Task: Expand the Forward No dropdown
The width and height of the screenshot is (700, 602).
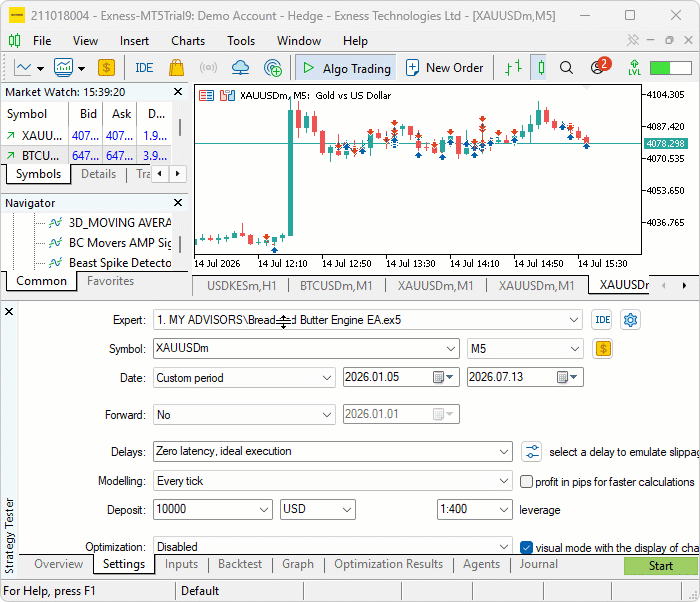Action: click(x=327, y=415)
